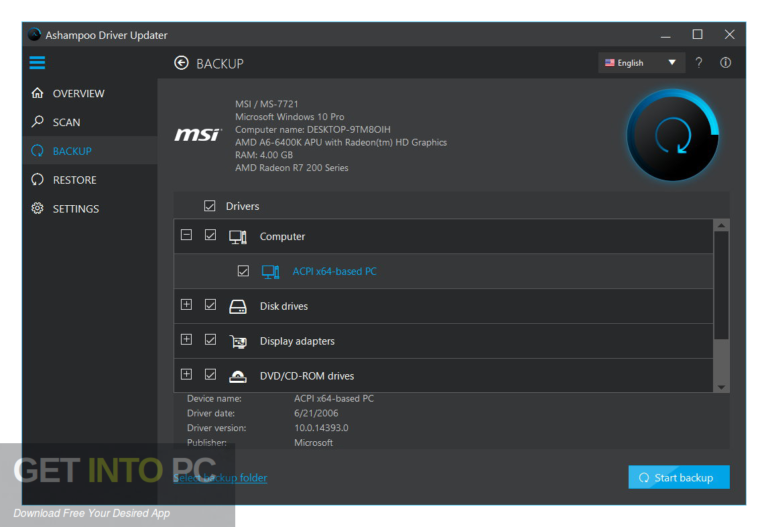Screen dimensions: 768x527
Task: Expand the Display adapters category
Action: pos(186,339)
